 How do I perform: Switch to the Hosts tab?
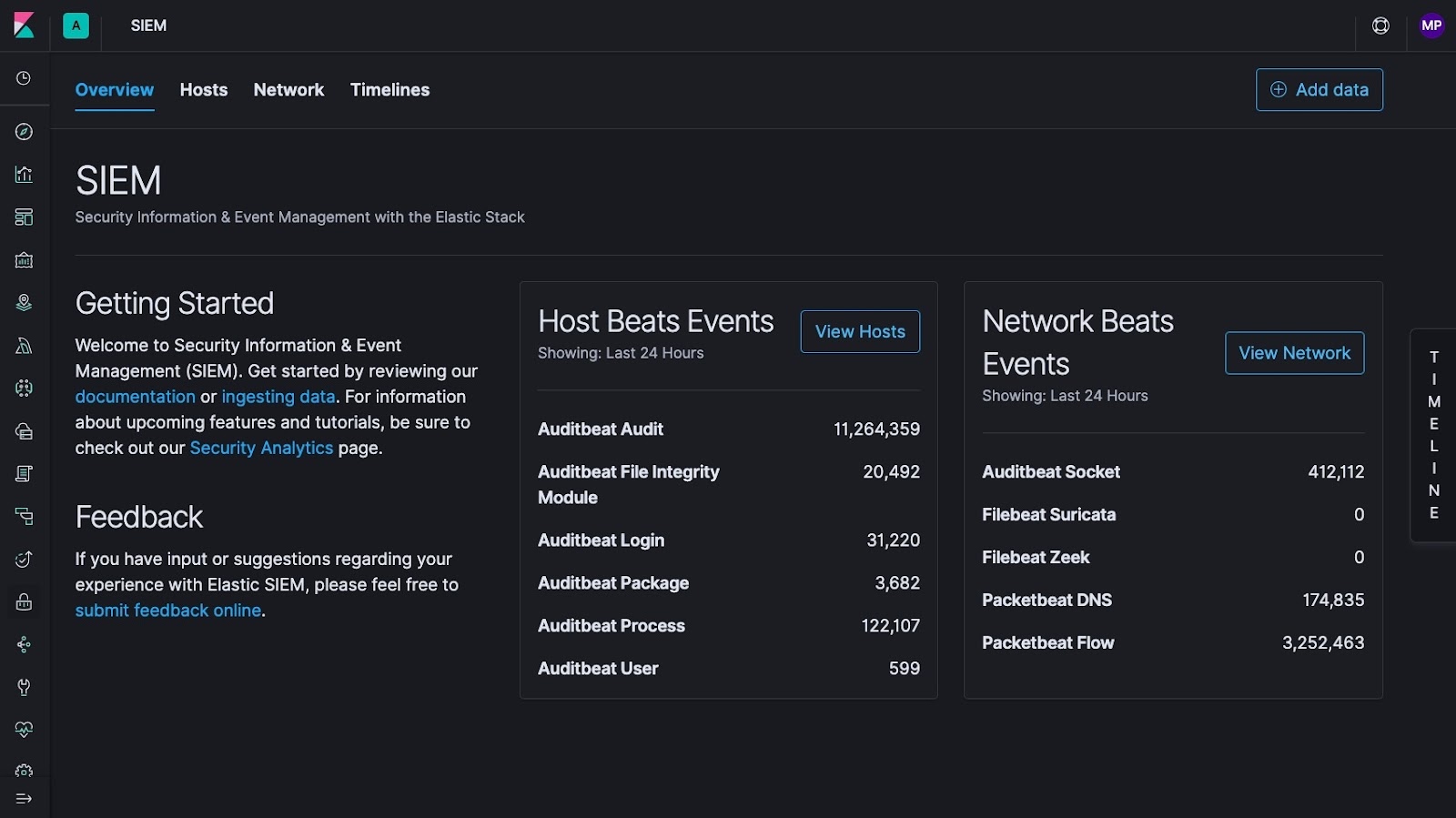[x=204, y=90]
